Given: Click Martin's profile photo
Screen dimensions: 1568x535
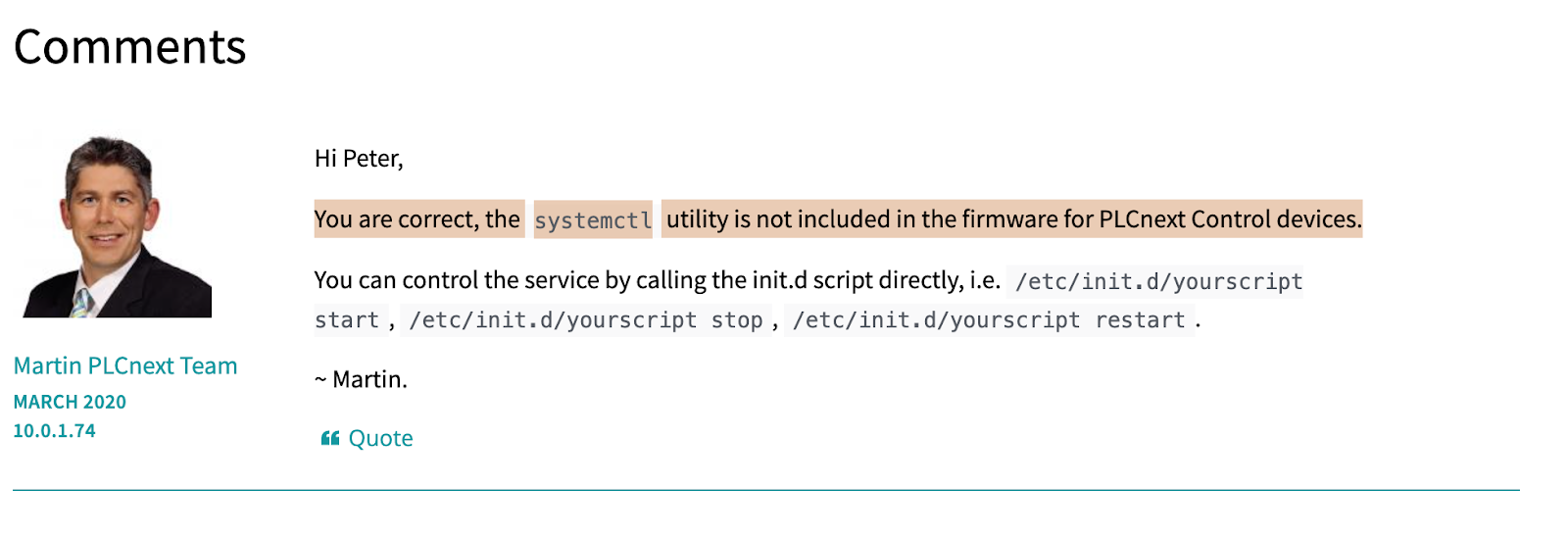Looking at the screenshot, I should pos(114,226).
